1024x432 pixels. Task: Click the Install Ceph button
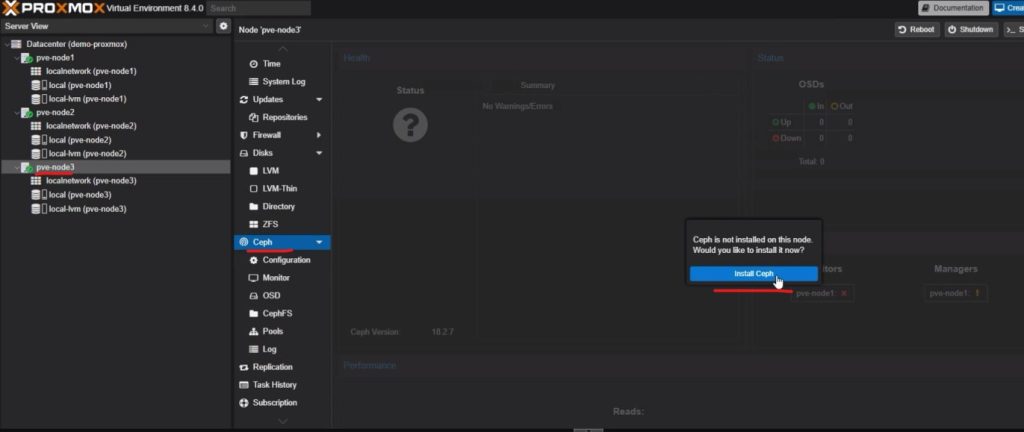(x=754, y=273)
